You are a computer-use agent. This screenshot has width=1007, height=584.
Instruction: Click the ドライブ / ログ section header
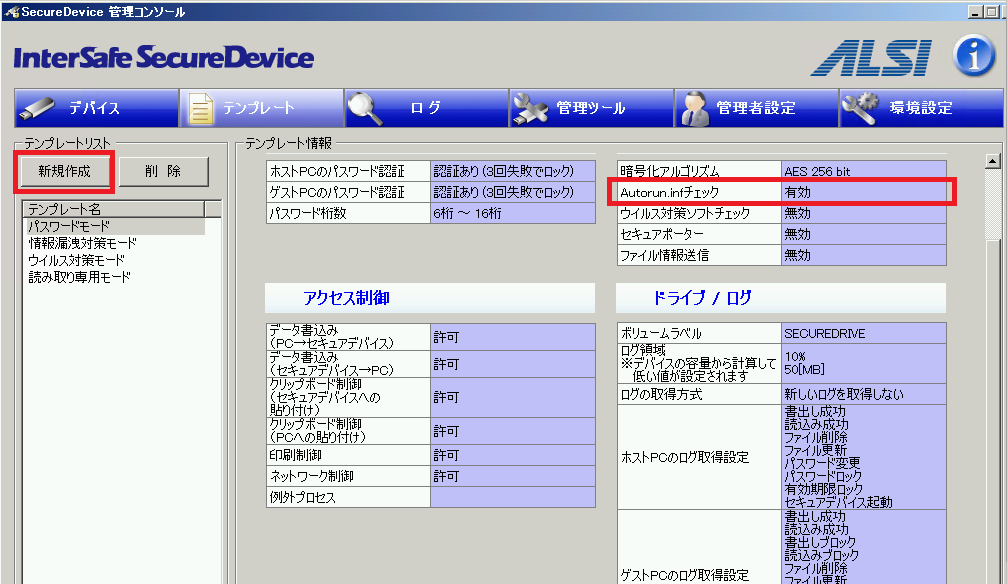click(x=781, y=298)
